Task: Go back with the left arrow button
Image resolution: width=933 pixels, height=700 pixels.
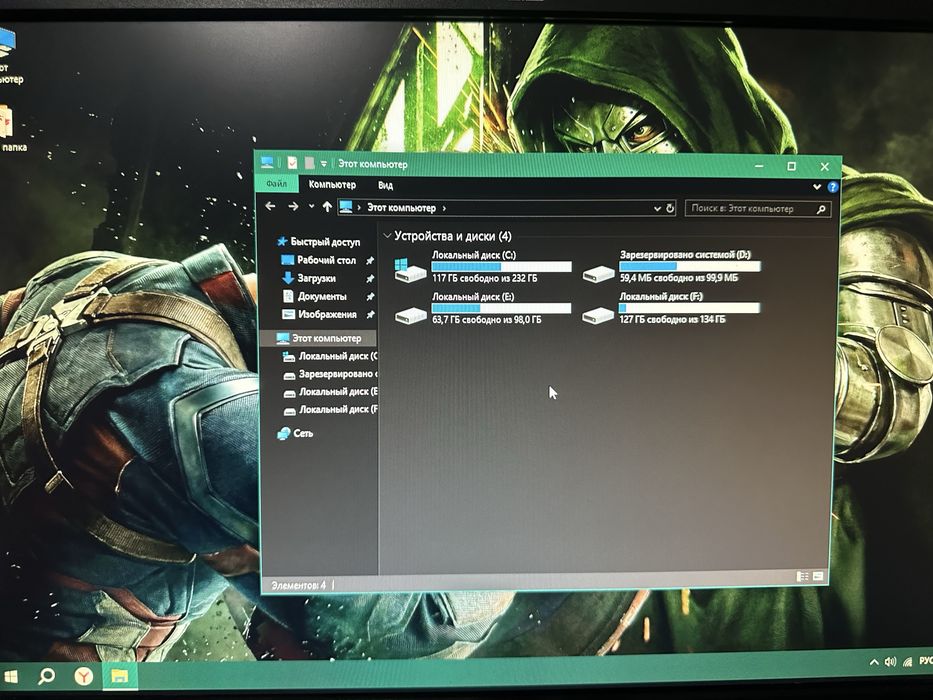Action: pyautogui.click(x=271, y=206)
